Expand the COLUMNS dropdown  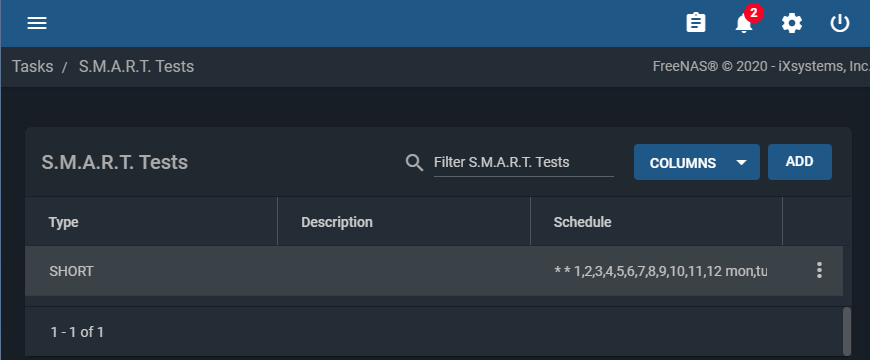coord(696,162)
